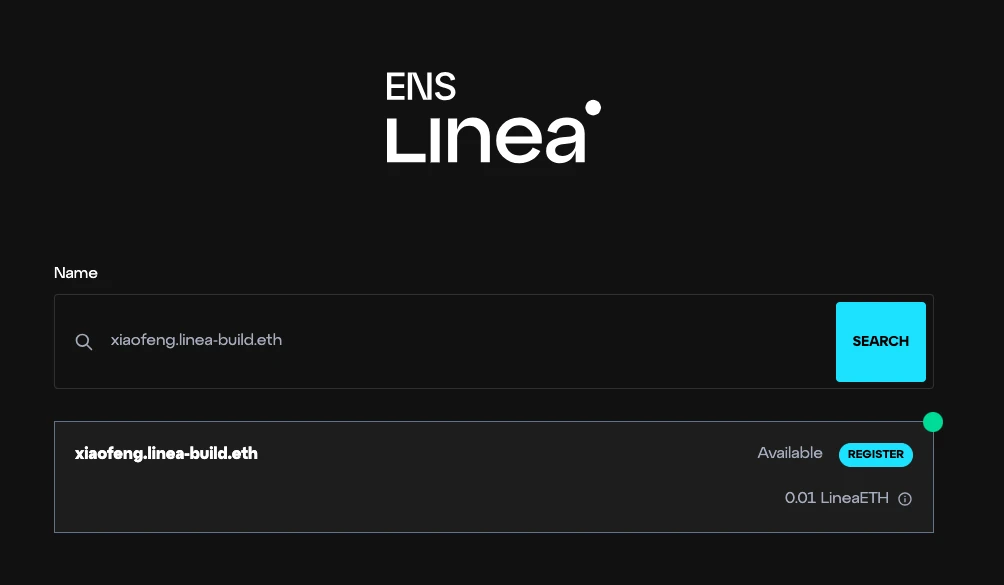The height and width of the screenshot is (585, 1004).
Task: Click the 0.01 LineaETH price text
Action: 835,498
